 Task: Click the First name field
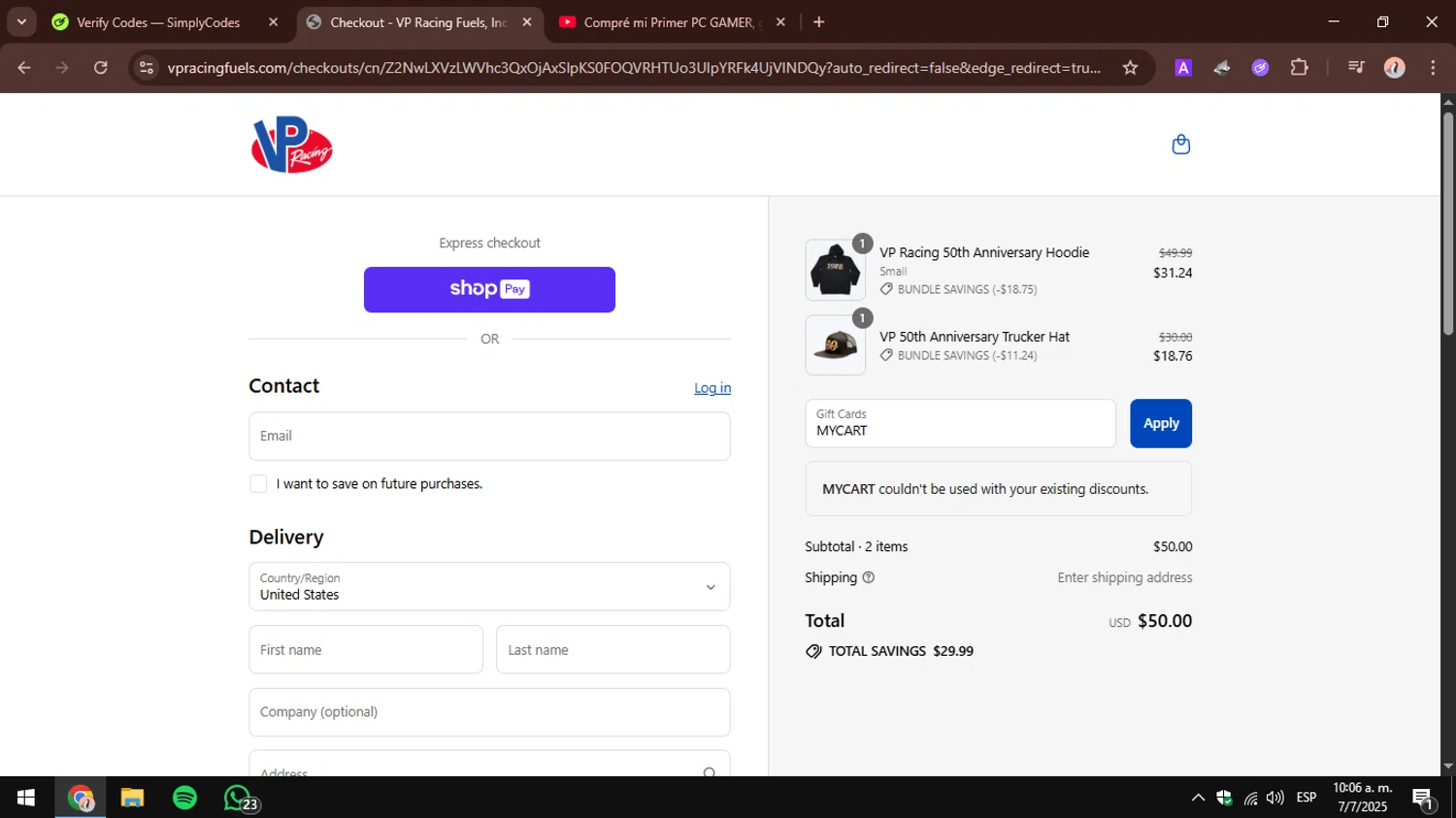click(366, 649)
